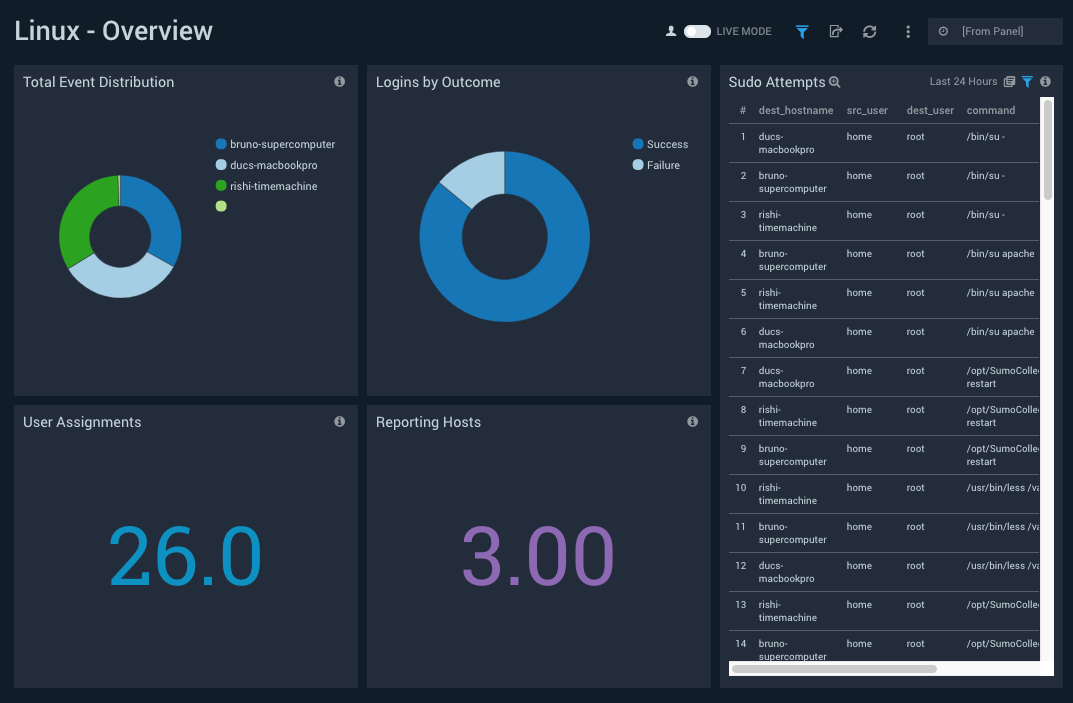Click the user icon beside Live Mode

tap(670, 31)
